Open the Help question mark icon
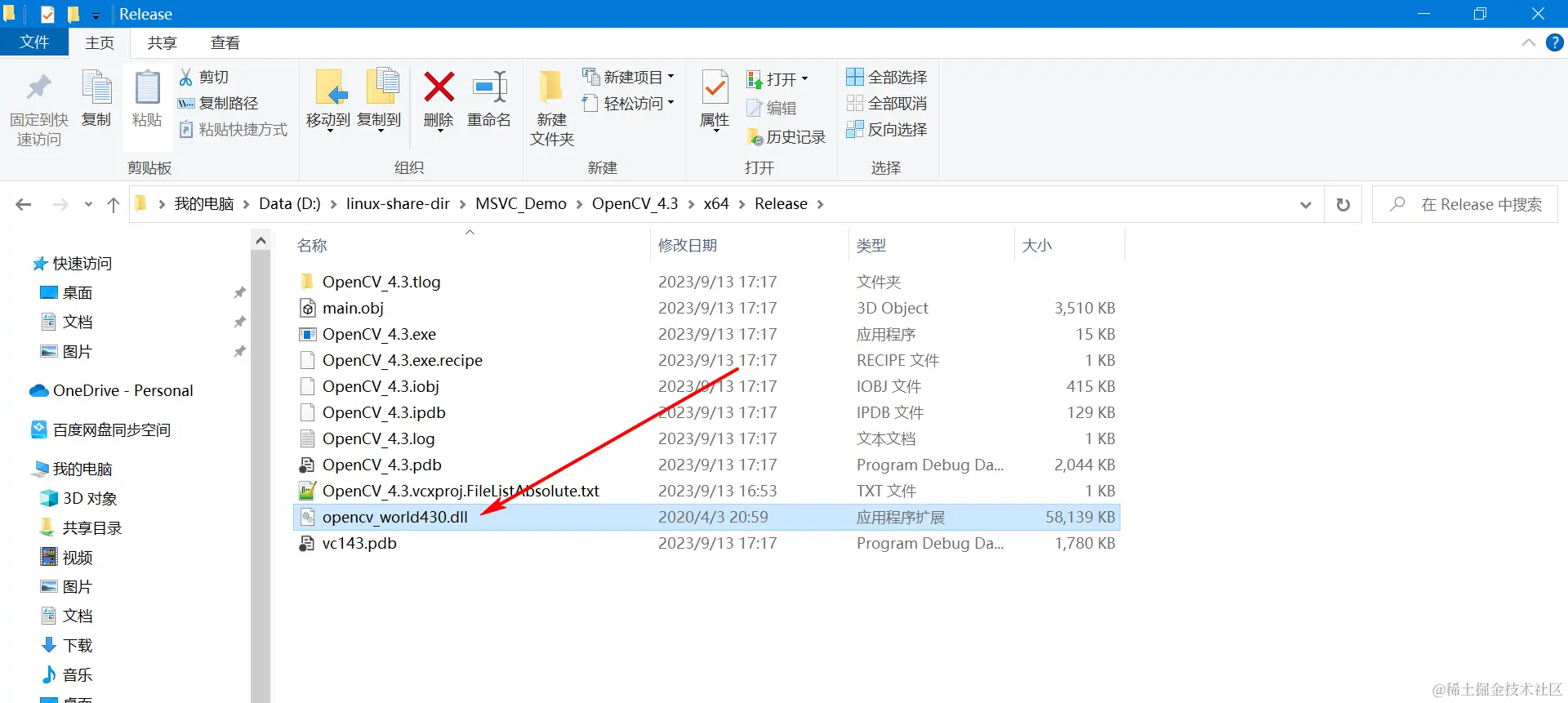The image size is (1568, 703). (x=1555, y=42)
